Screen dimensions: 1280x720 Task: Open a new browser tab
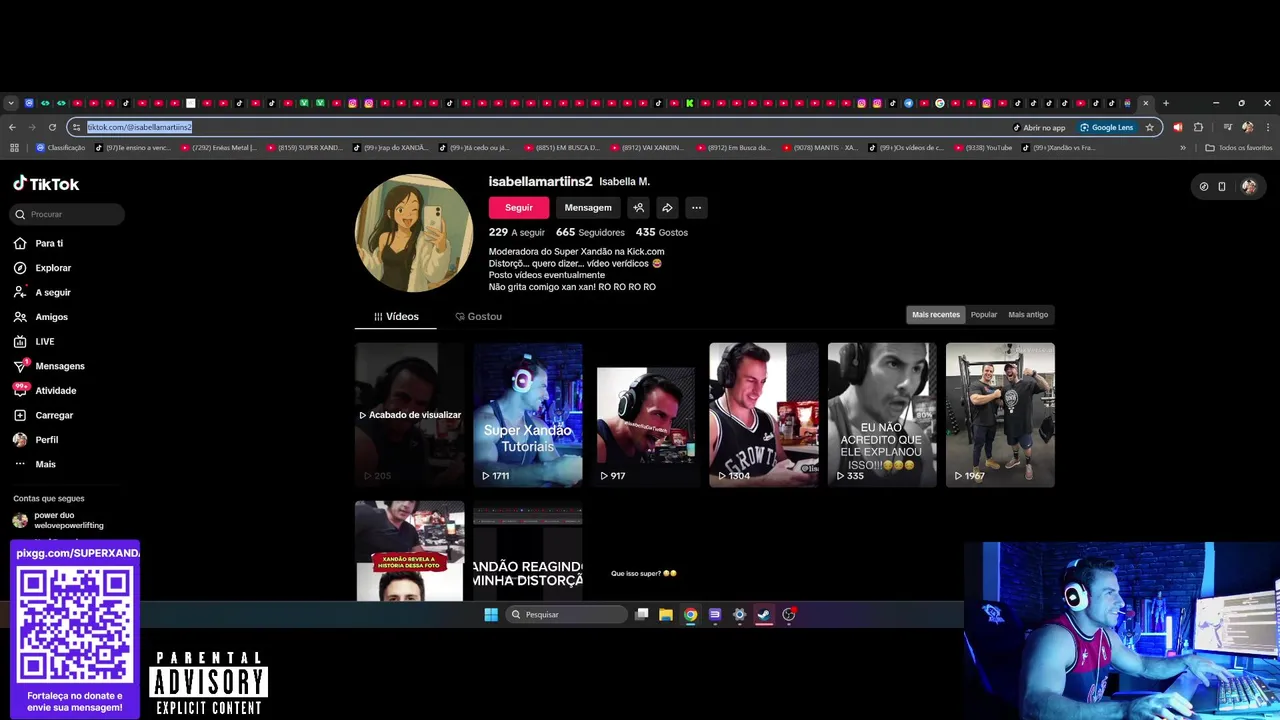tap(1165, 103)
